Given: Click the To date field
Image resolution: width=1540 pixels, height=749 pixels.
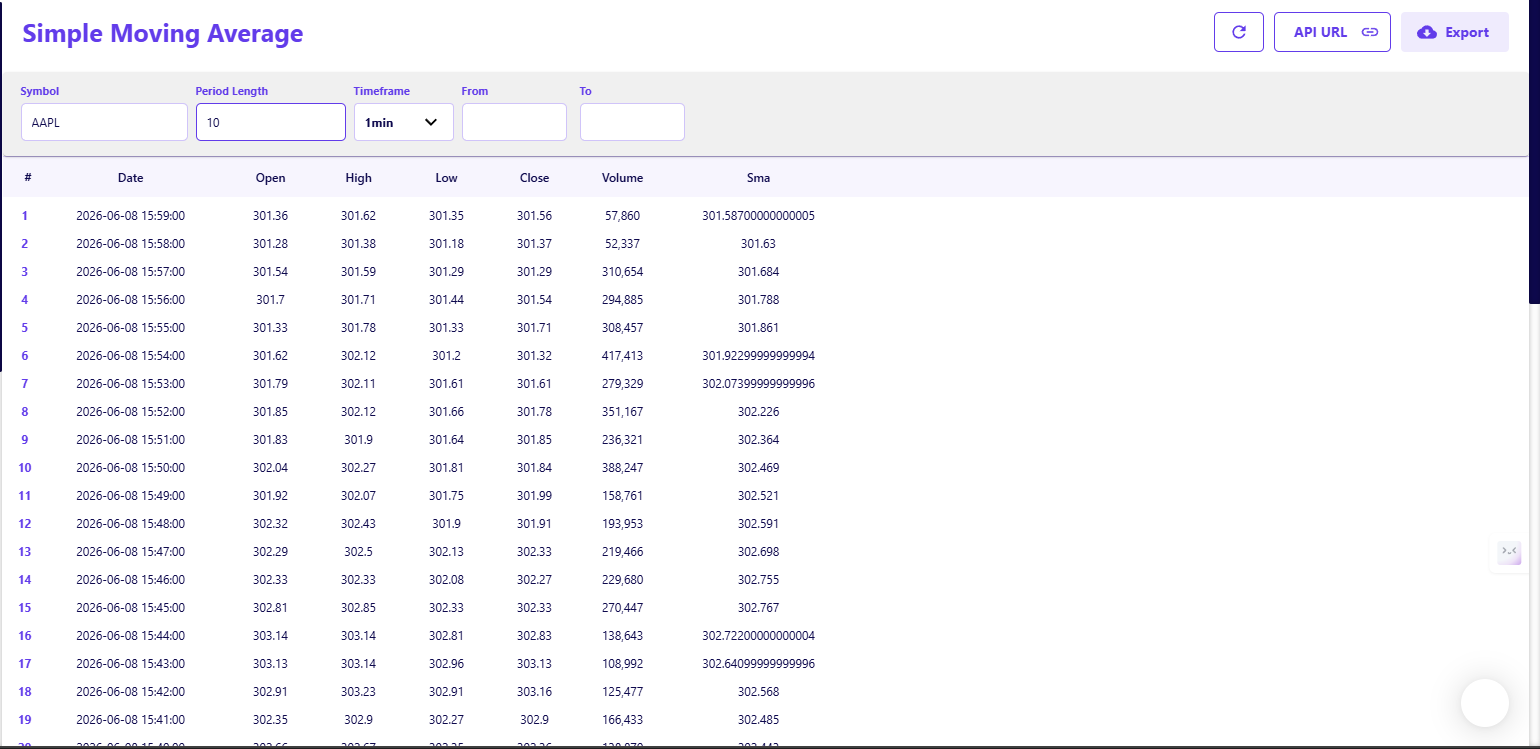Looking at the screenshot, I should 632,122.
